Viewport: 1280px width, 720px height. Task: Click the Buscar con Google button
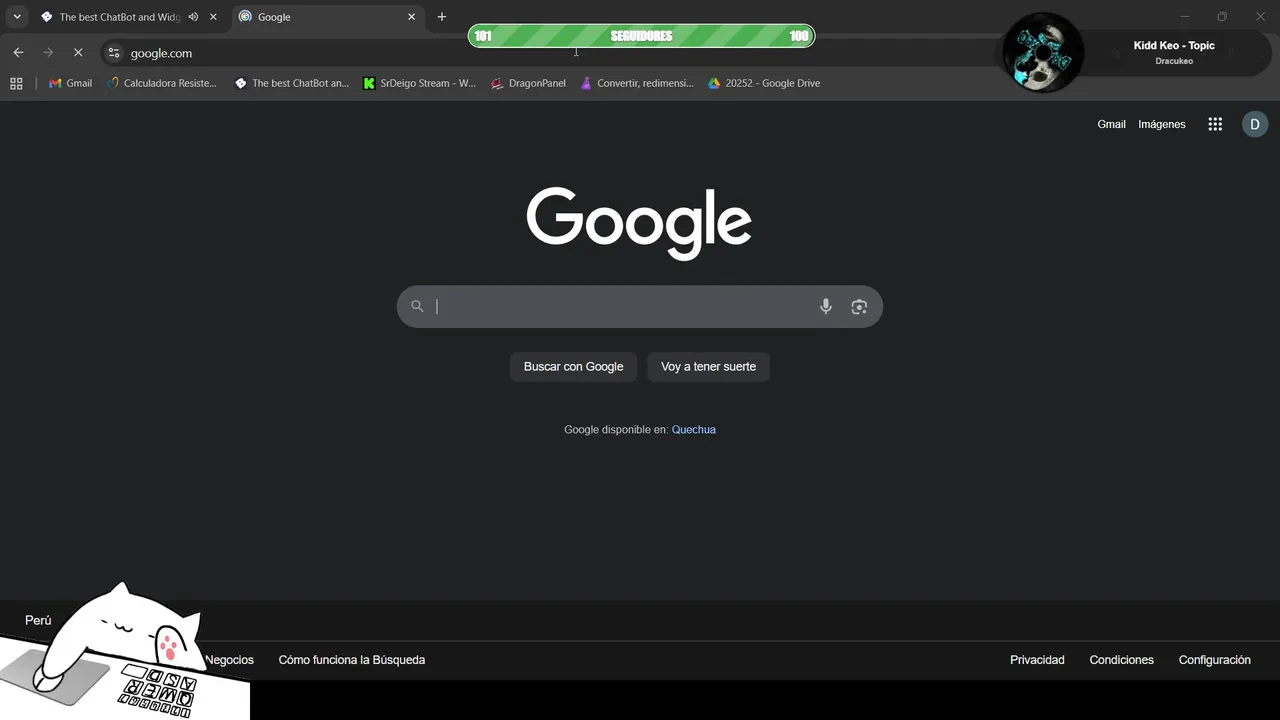(573, 366)
